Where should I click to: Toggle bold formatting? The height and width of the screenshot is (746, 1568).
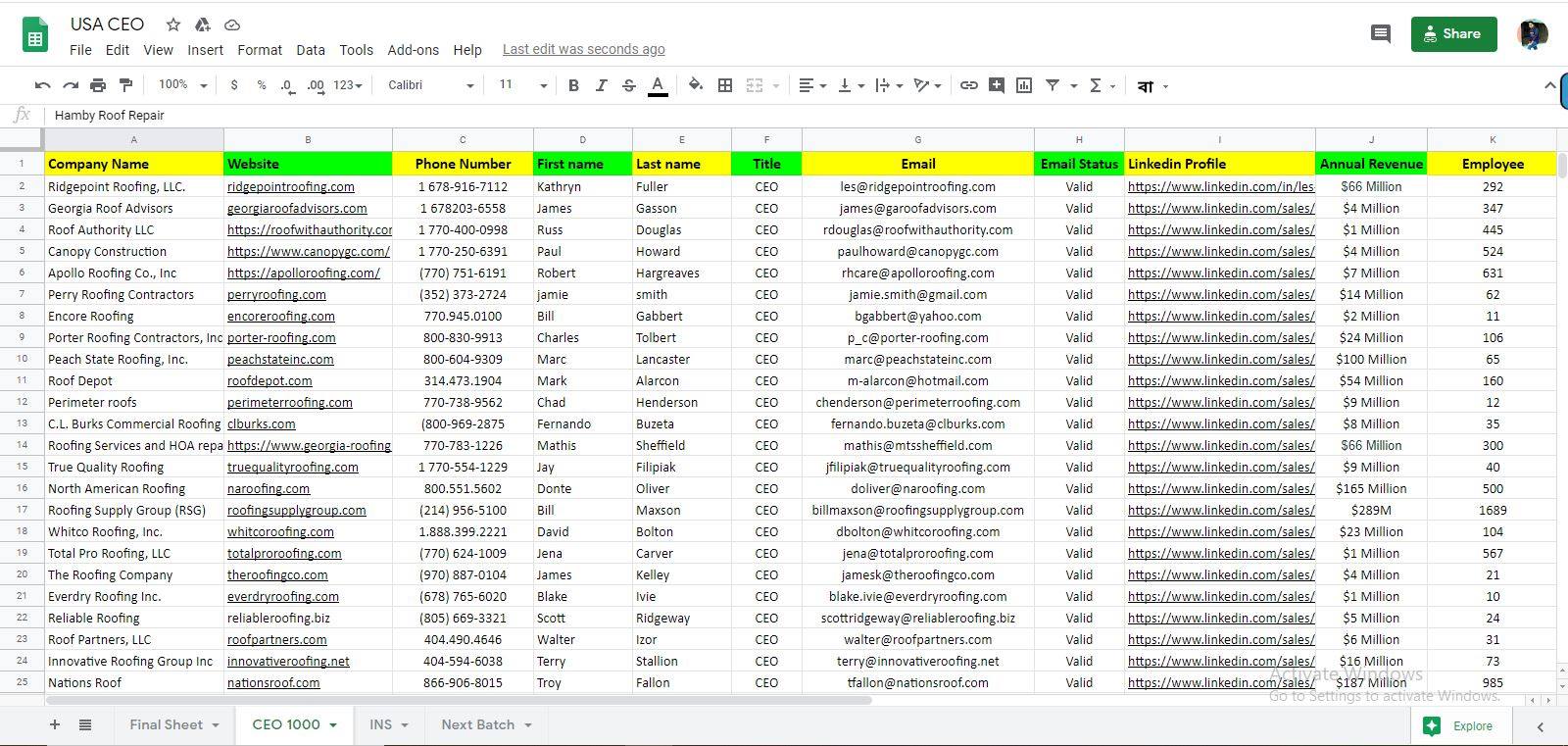(x=573, y=85)
